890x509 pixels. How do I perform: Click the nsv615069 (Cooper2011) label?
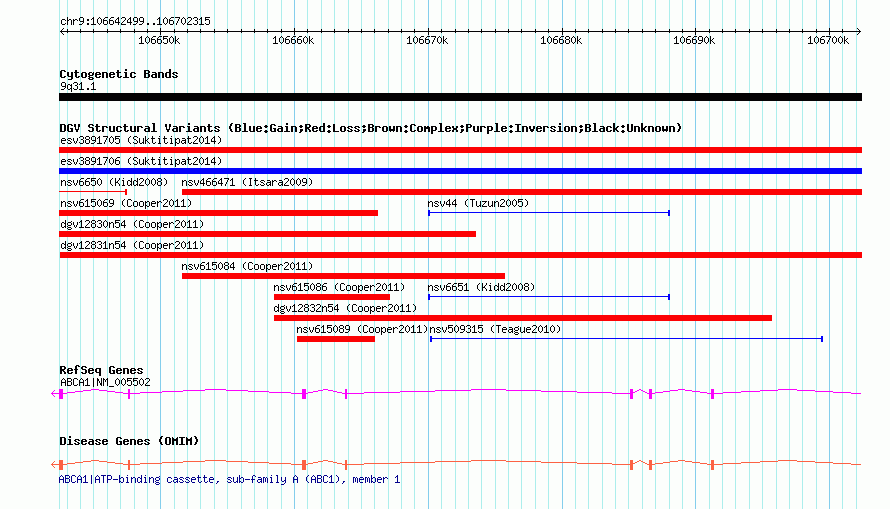[126, 203]
